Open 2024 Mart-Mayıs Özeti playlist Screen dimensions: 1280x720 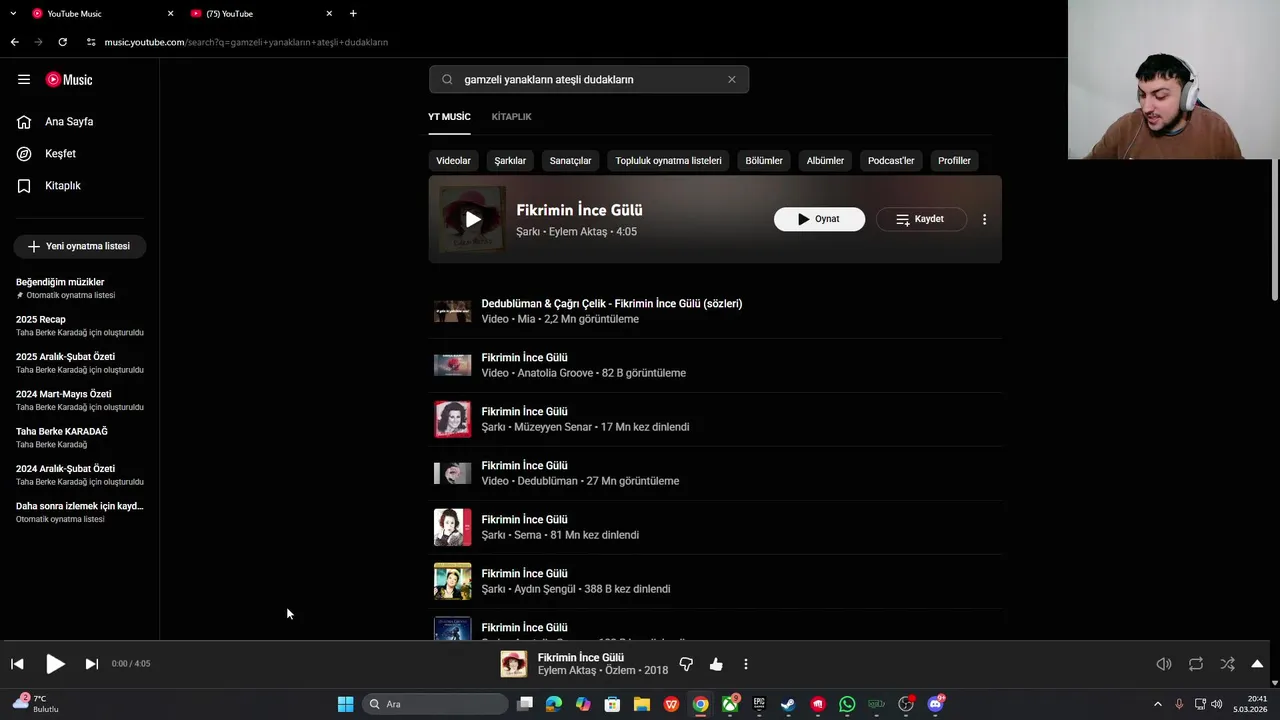[80, 400]
